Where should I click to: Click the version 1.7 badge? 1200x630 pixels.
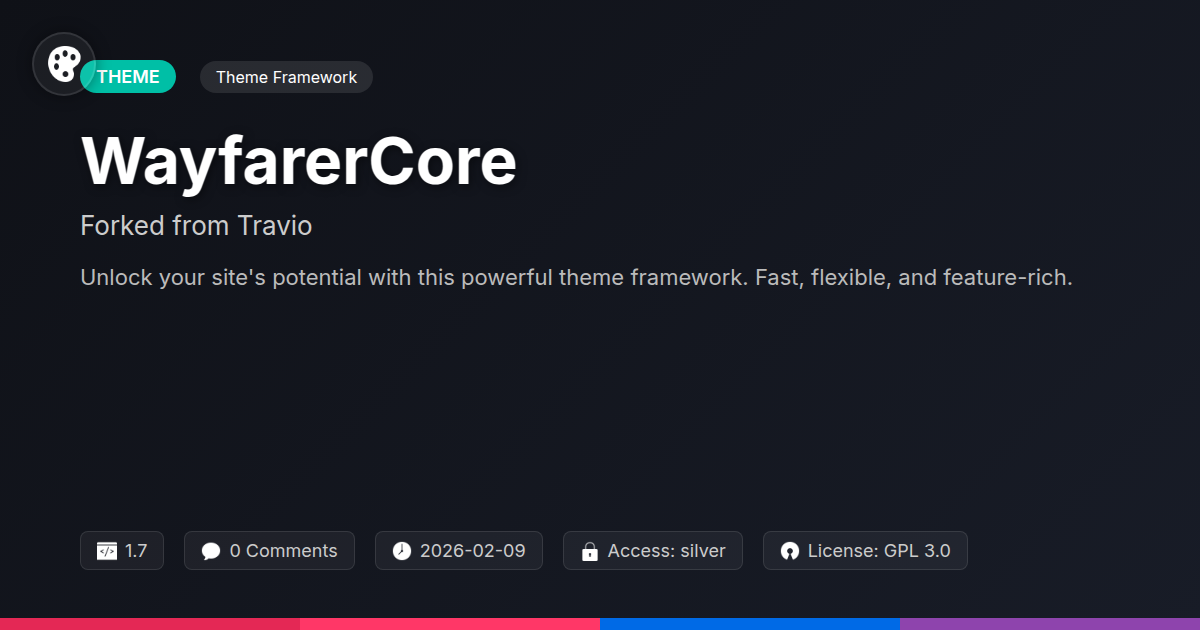tap(122, 551)
